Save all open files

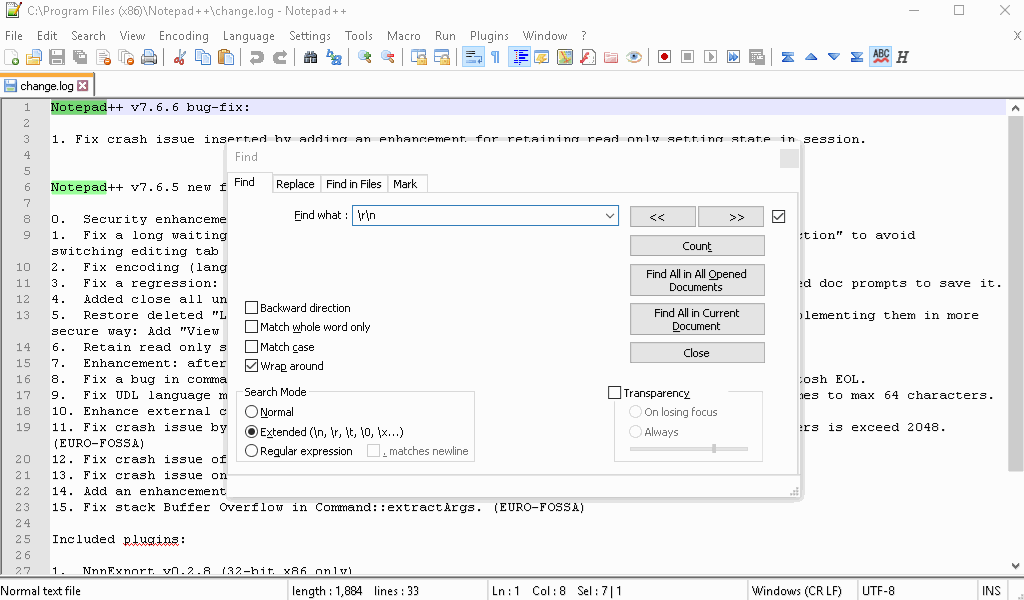(80, 57)
